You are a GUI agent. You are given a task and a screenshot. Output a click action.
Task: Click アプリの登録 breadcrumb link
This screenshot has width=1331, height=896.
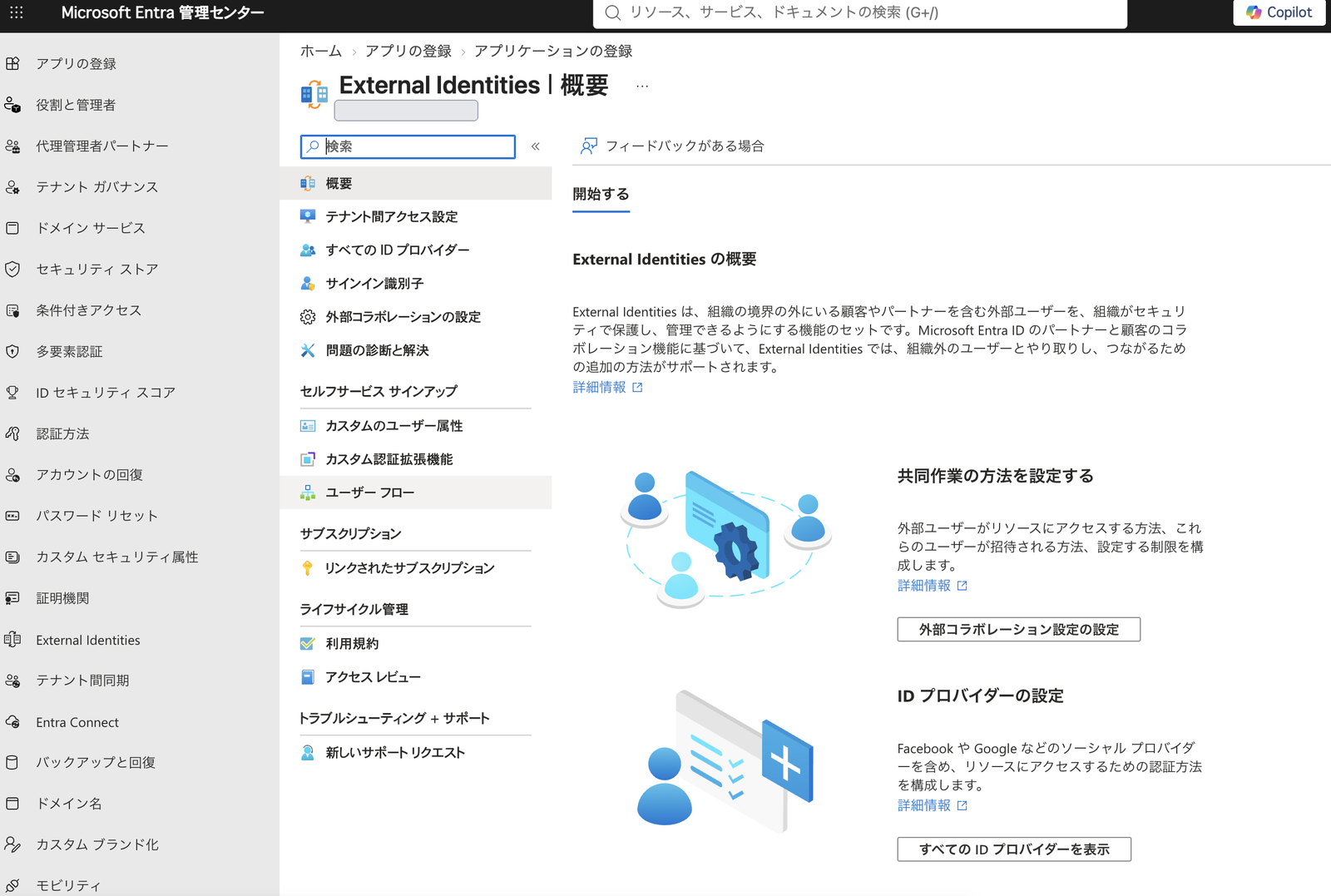pos(408,52)
